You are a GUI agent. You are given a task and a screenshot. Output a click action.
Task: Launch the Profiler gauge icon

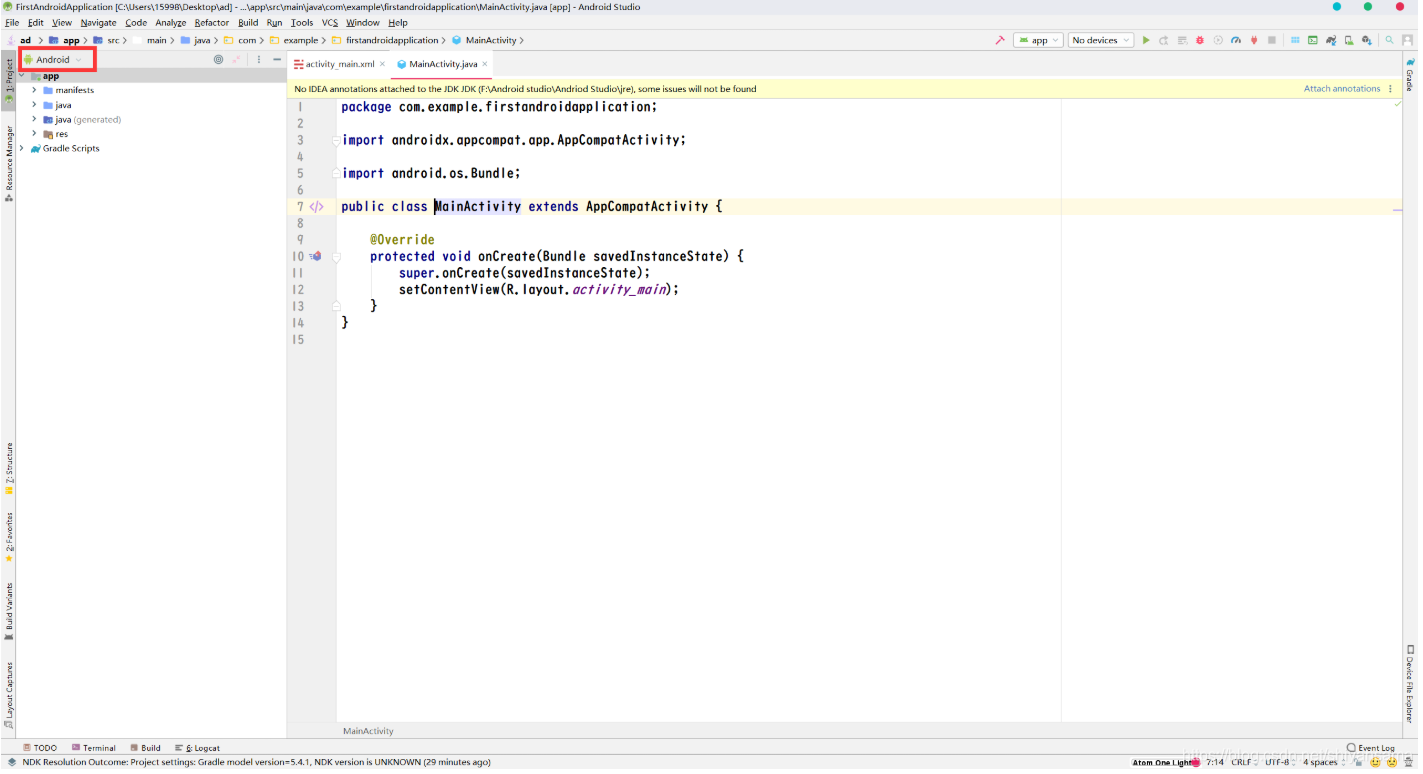point(1236,40)
